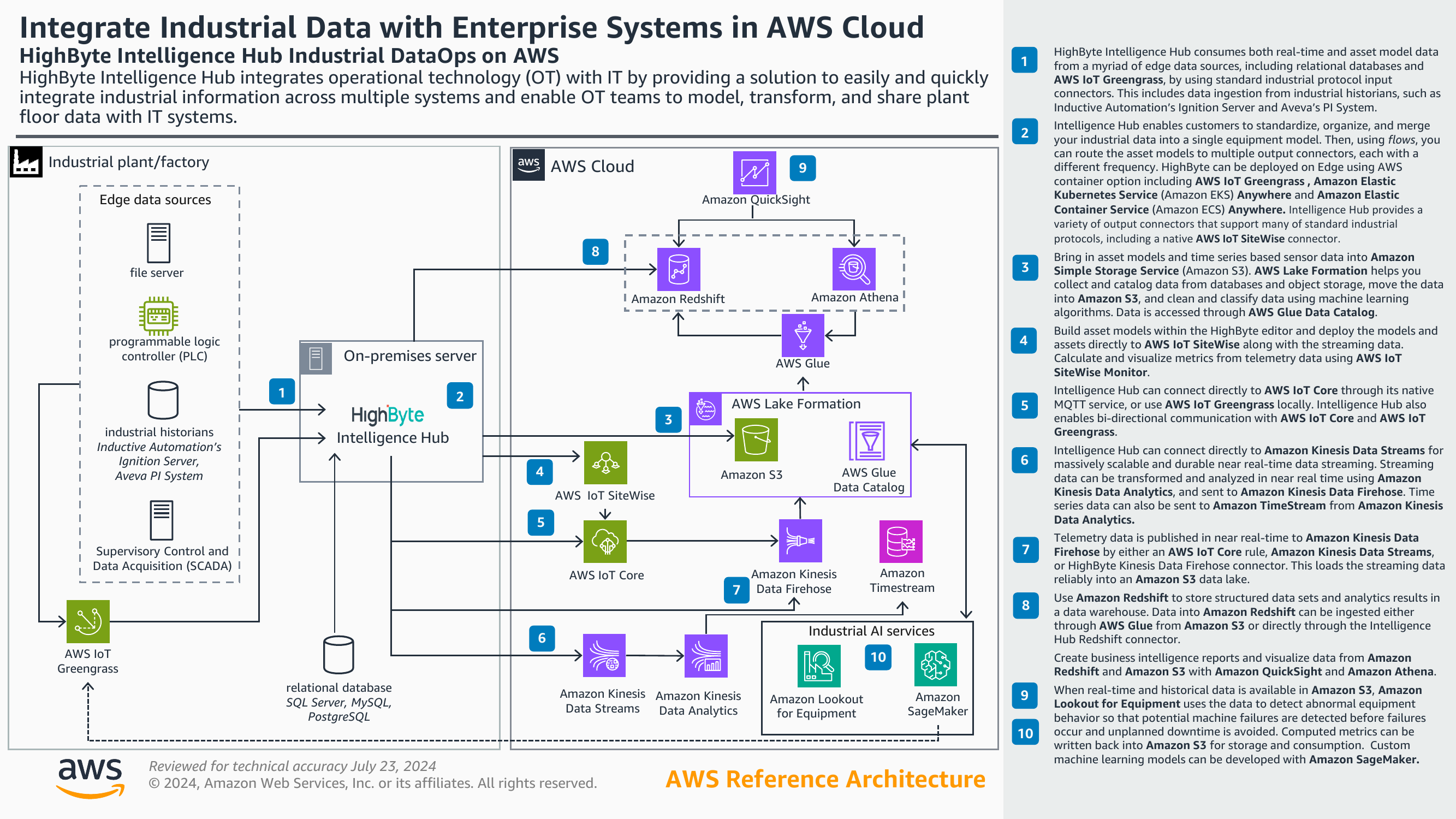
Task: Click the "Reviewed for technical accuracy" line
Action: point(292,766)
